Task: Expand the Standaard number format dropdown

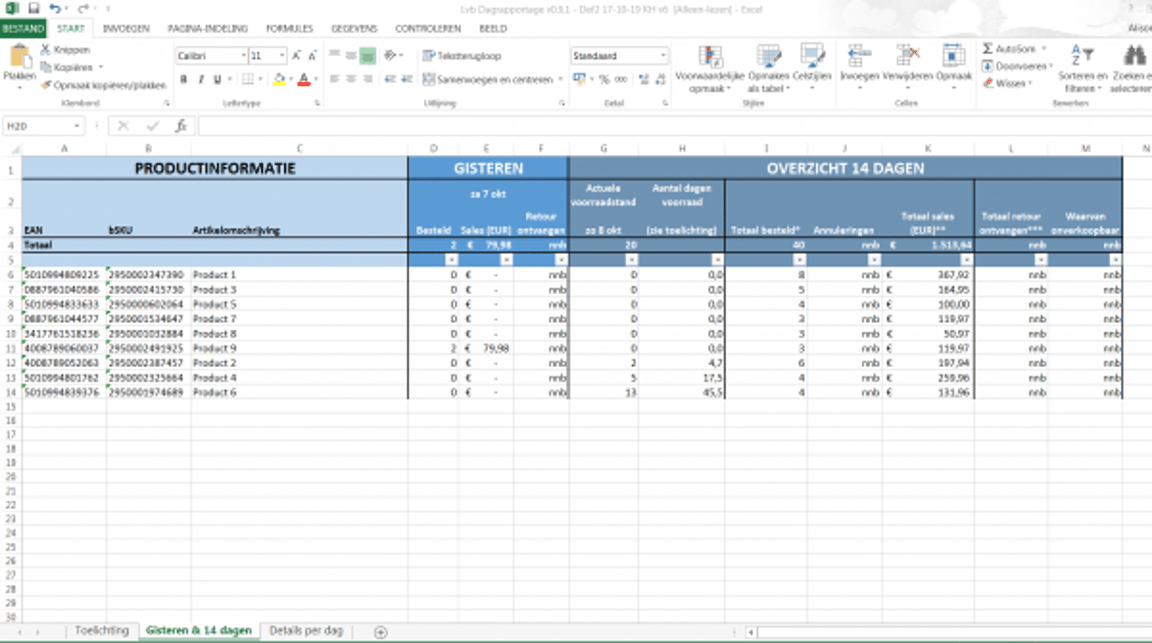Action: [663, 56]
